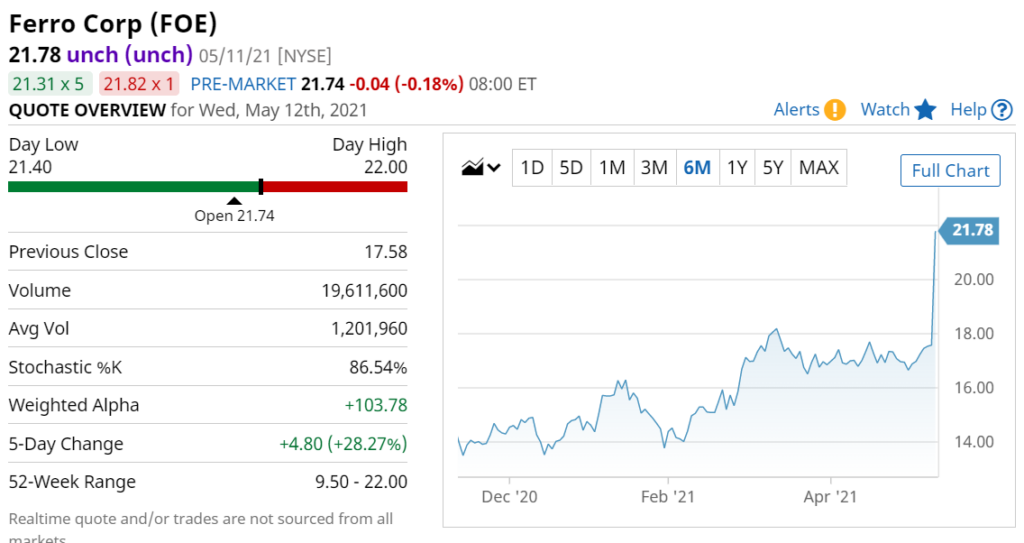Click the Stochastic %K label
Screen dimensions: 1024x543
coord(65,367)
